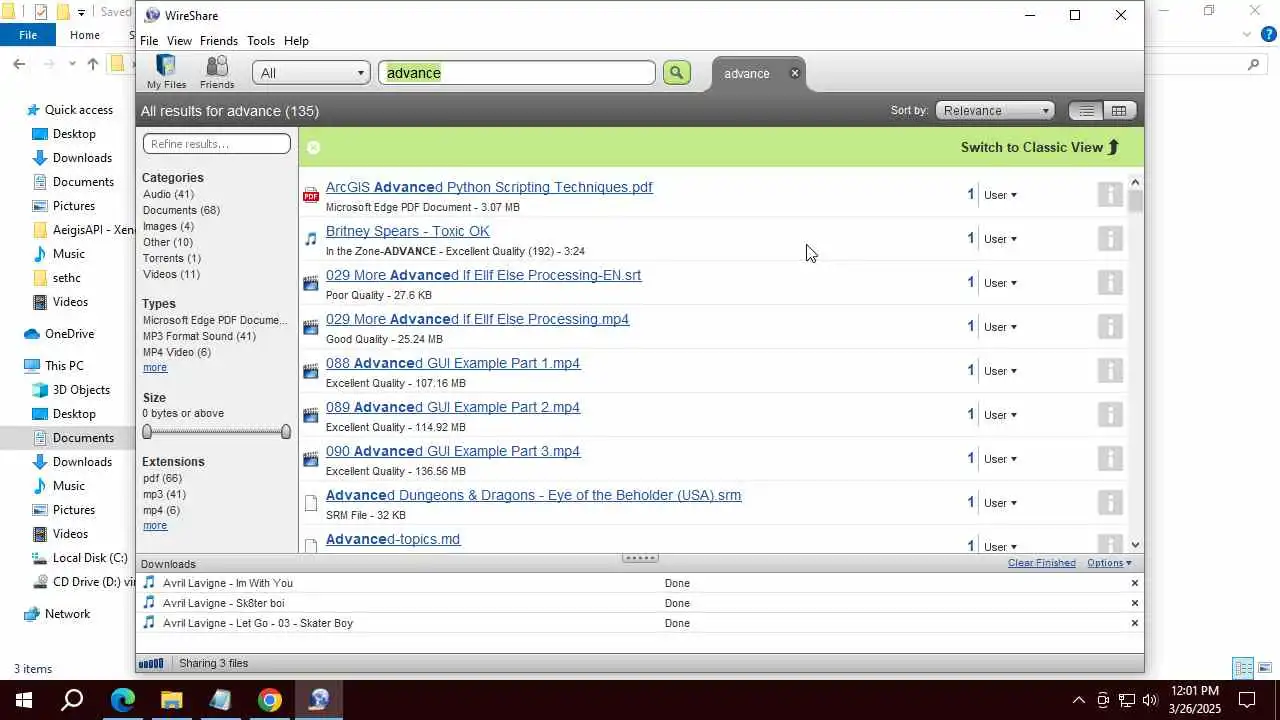Close the 'advance' search tab
This screenshot has height=720, width=1280.
click(795, 73)
